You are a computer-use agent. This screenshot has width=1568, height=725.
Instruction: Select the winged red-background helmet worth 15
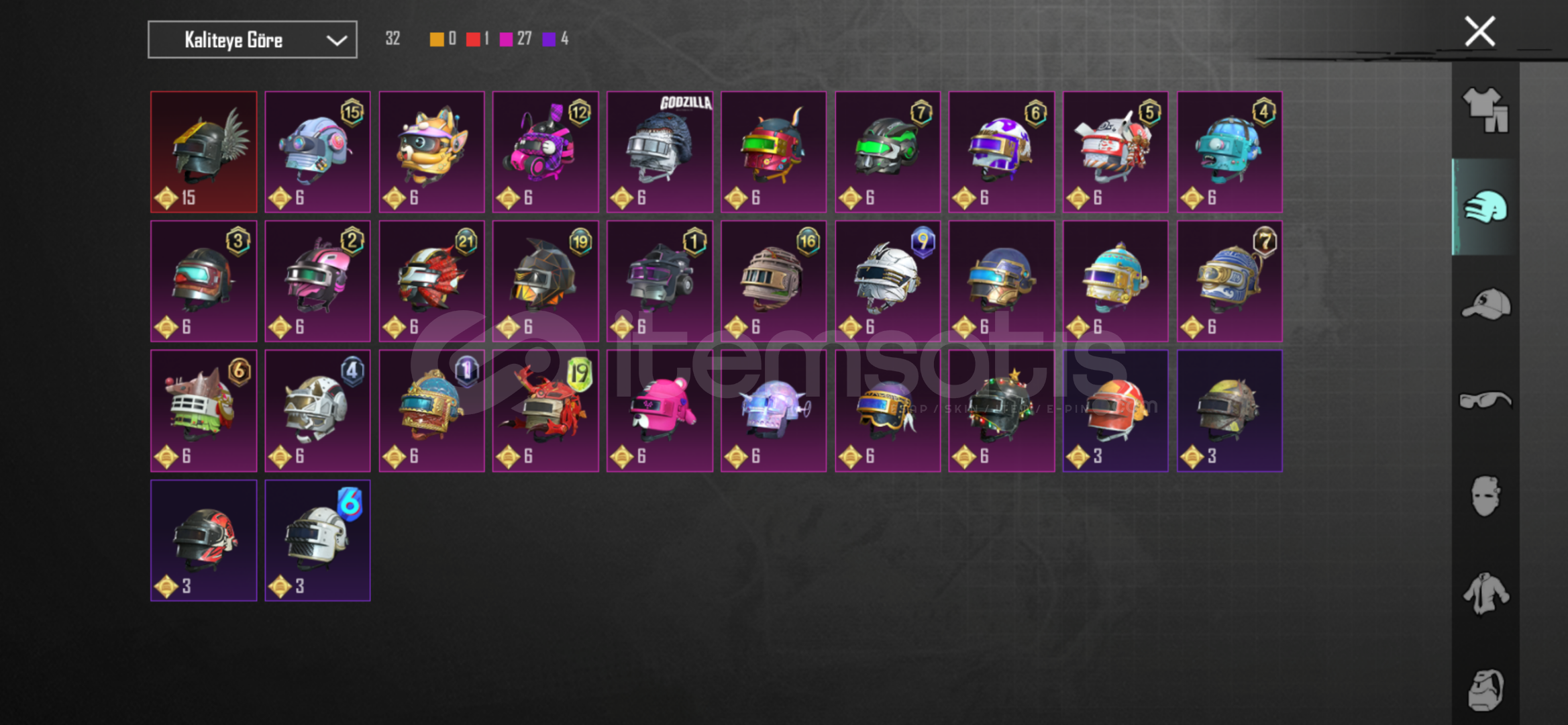204,152
